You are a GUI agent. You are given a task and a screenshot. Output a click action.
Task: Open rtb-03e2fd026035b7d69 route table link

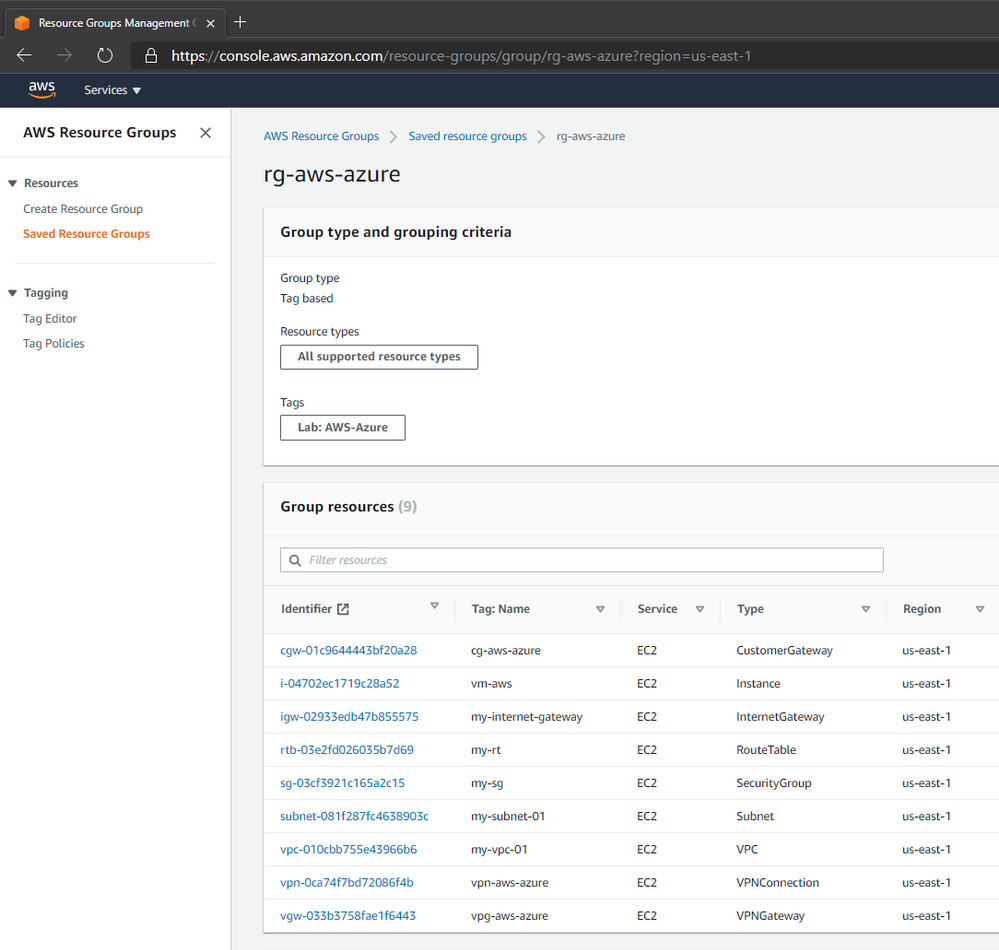click(x=347, y=750)
